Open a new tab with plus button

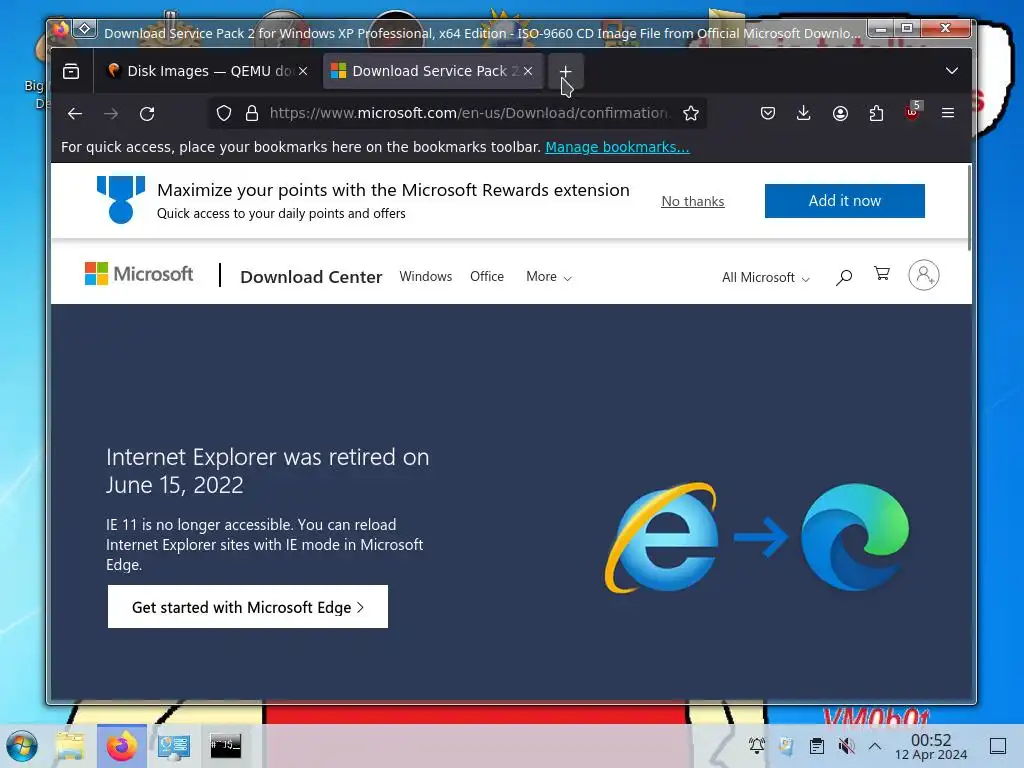[566, 71]
